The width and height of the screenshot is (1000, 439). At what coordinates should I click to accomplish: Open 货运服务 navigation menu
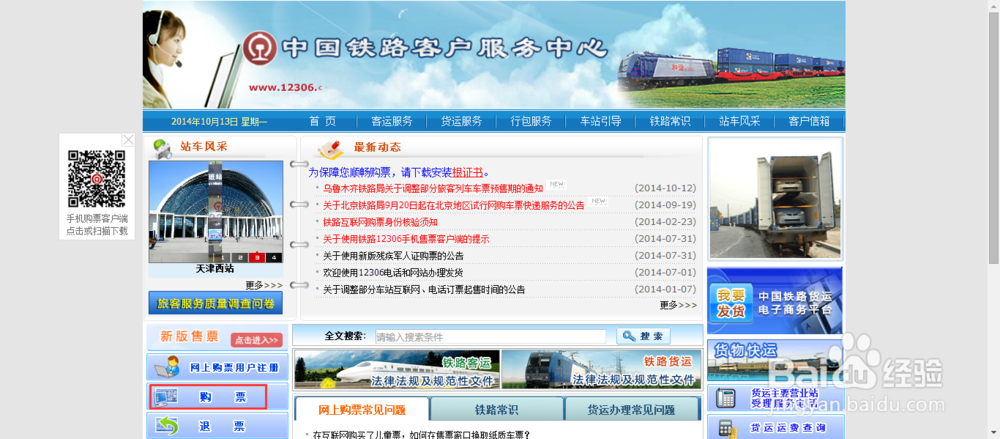(461, 121)
